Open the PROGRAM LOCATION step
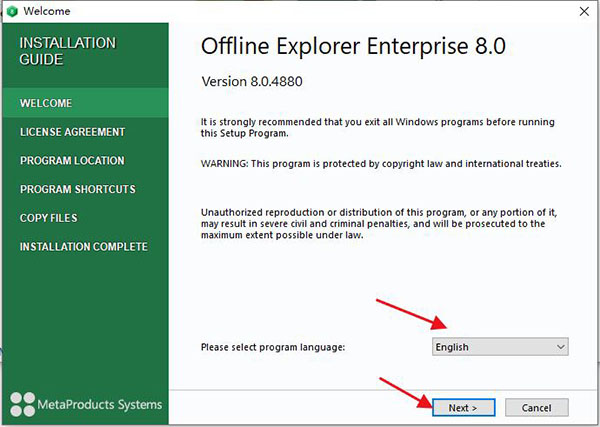Viewport: 600px width, 427px height. 72,160
